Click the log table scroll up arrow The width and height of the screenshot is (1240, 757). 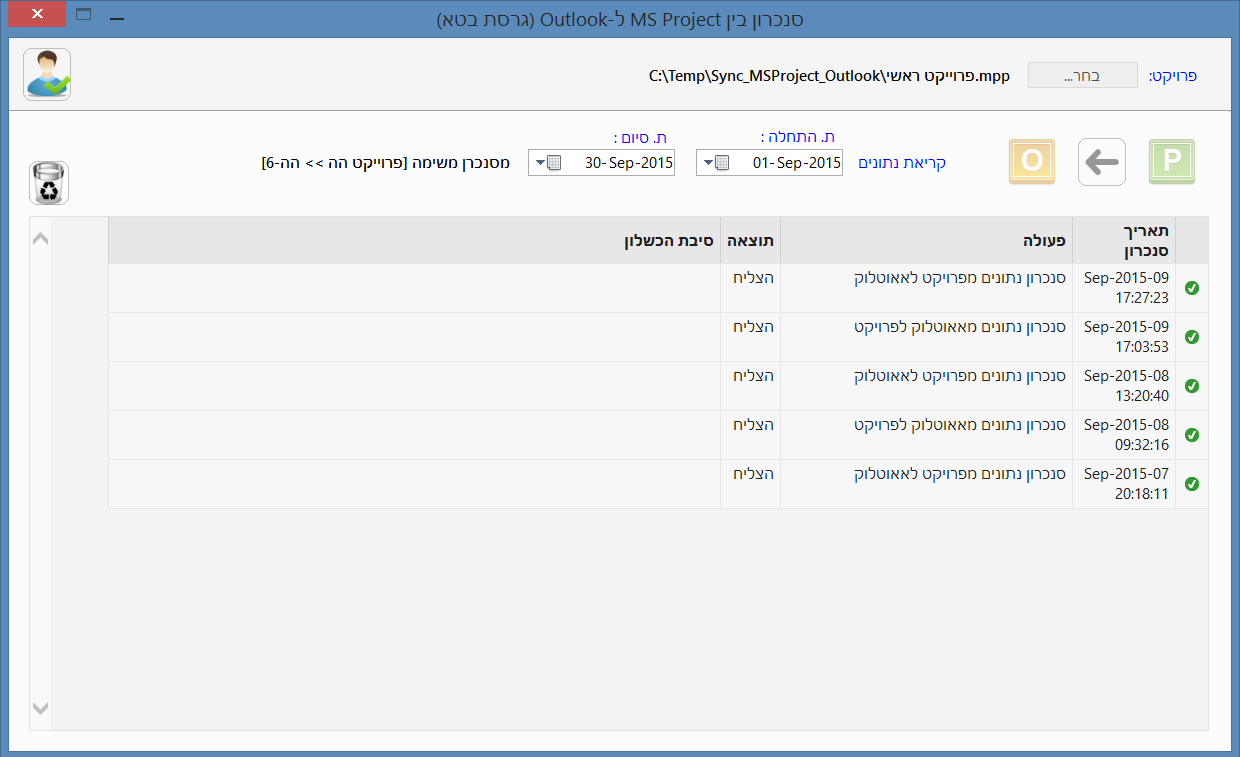[x=41, y=239]
